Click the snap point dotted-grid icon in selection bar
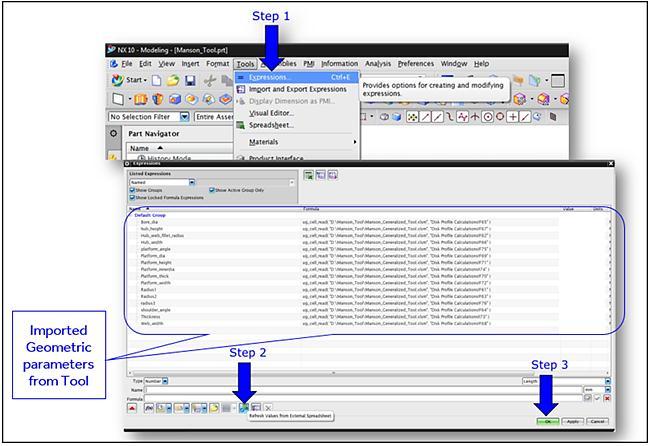The width and height of the screenshot is (651, 446). click(412, 117)
